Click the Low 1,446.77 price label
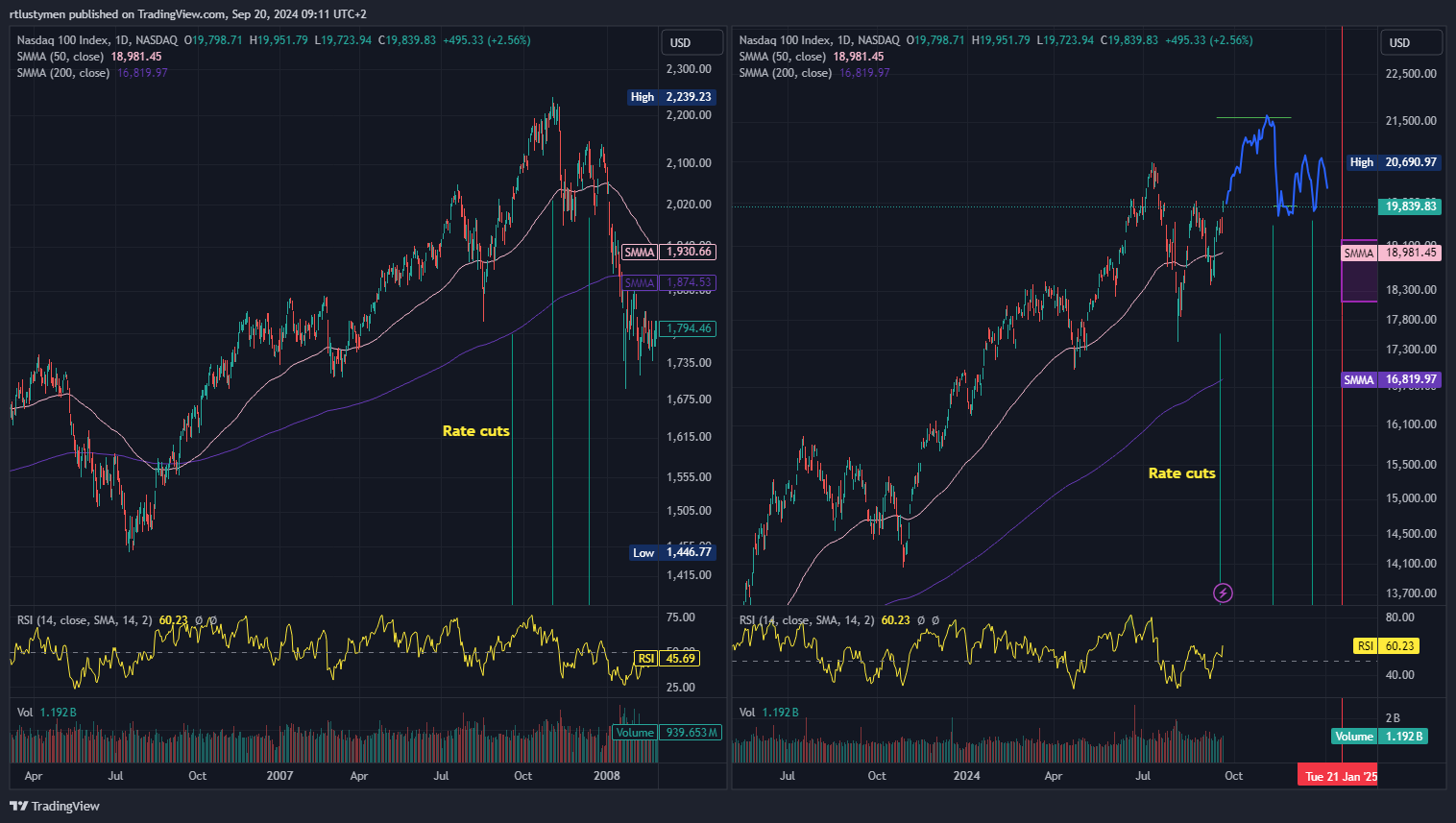The width and height of the screenshot is (1456, 823). tap(673, 552)
